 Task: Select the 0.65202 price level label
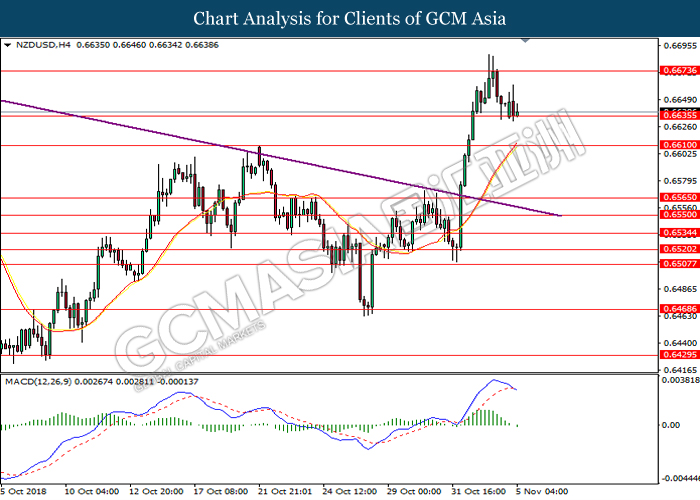point(679,249)
